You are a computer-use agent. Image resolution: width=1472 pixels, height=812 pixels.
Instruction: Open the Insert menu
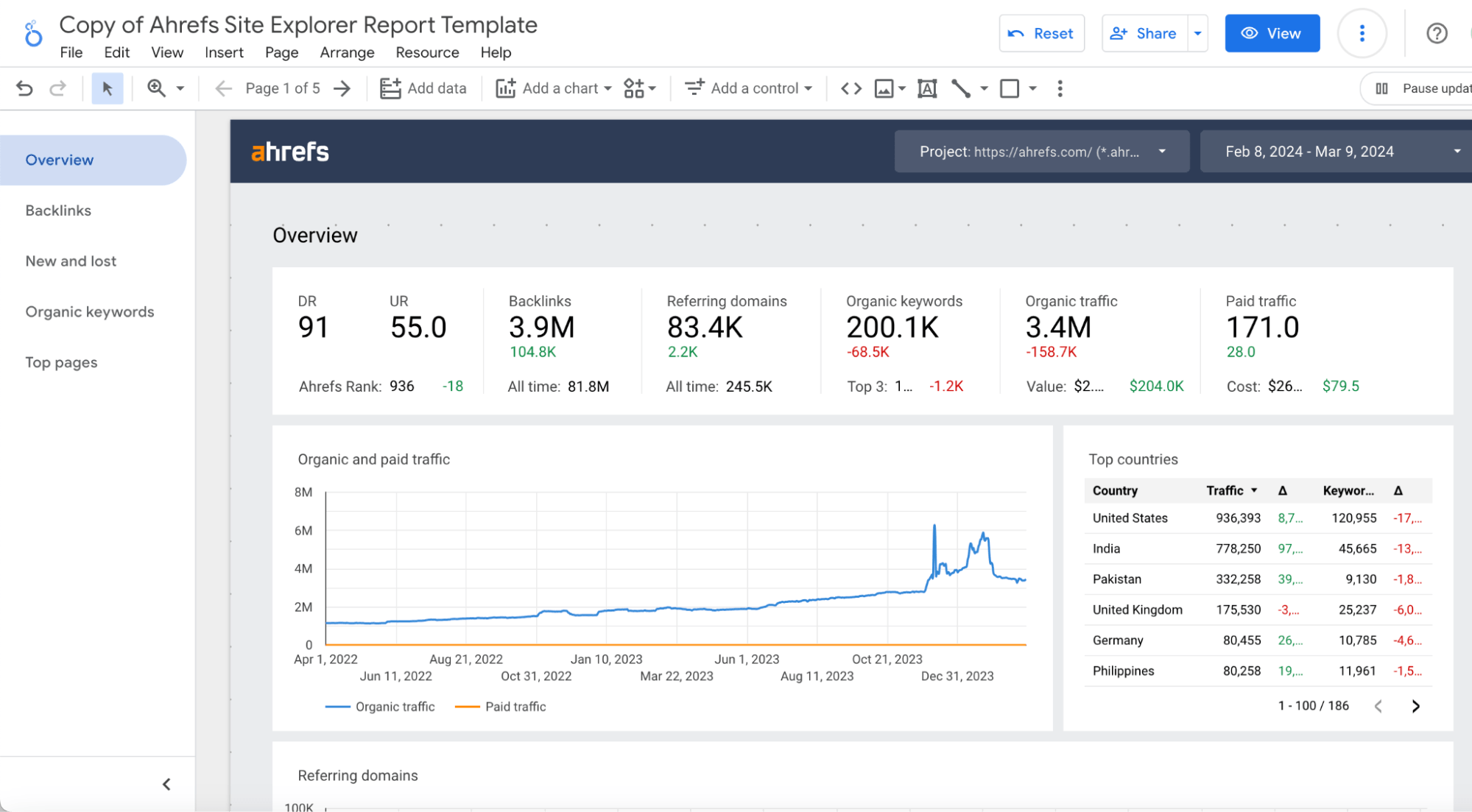click(224, 52)
